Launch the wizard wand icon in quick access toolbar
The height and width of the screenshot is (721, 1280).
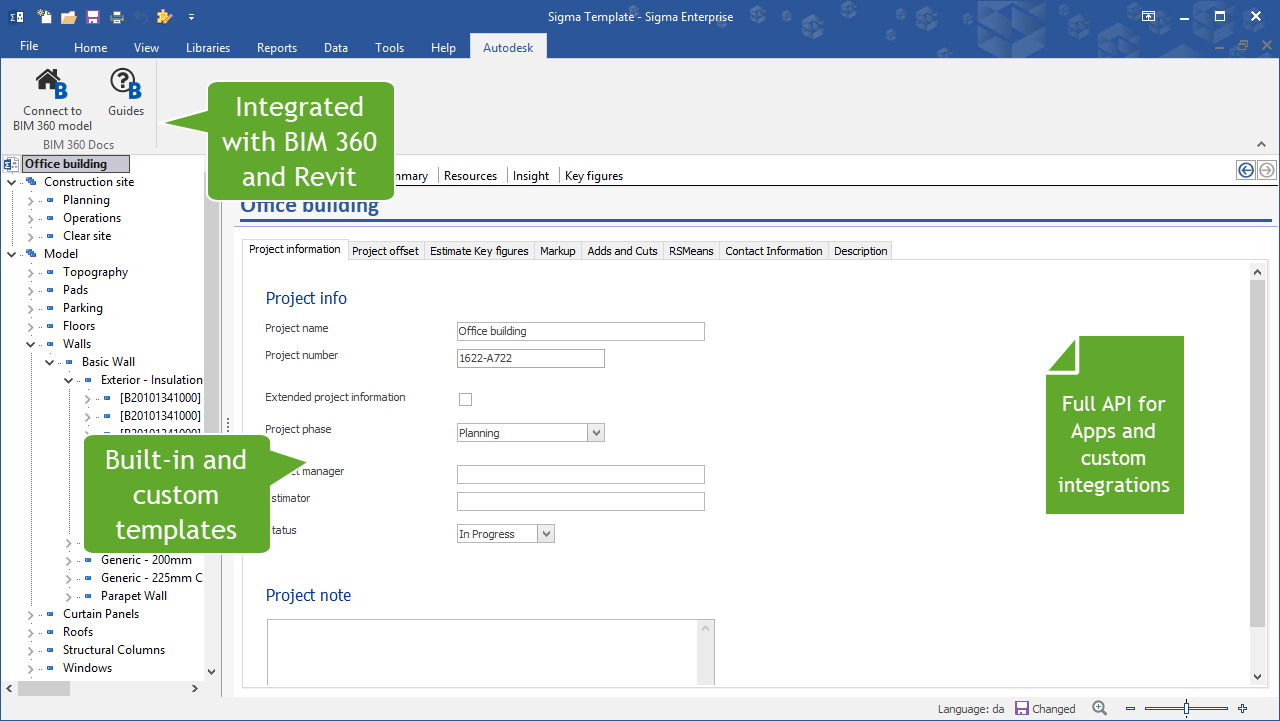[165, 17]
